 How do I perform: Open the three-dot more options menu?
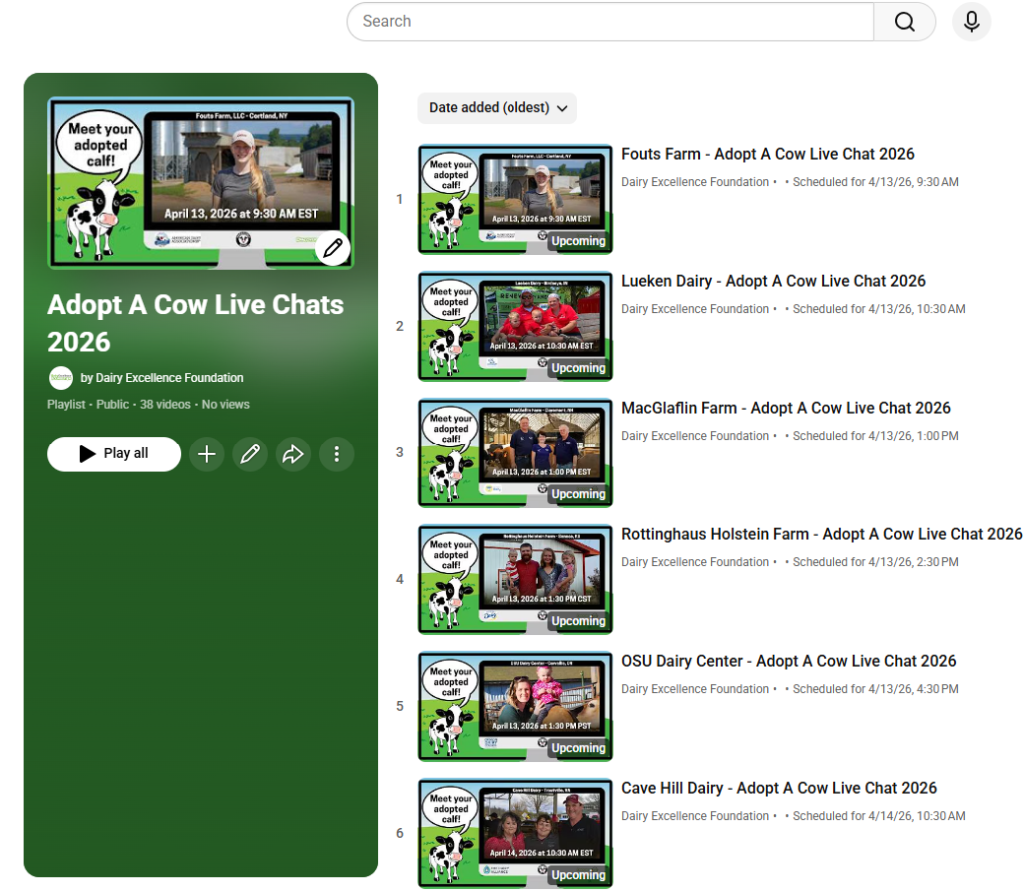pos(336,454)
